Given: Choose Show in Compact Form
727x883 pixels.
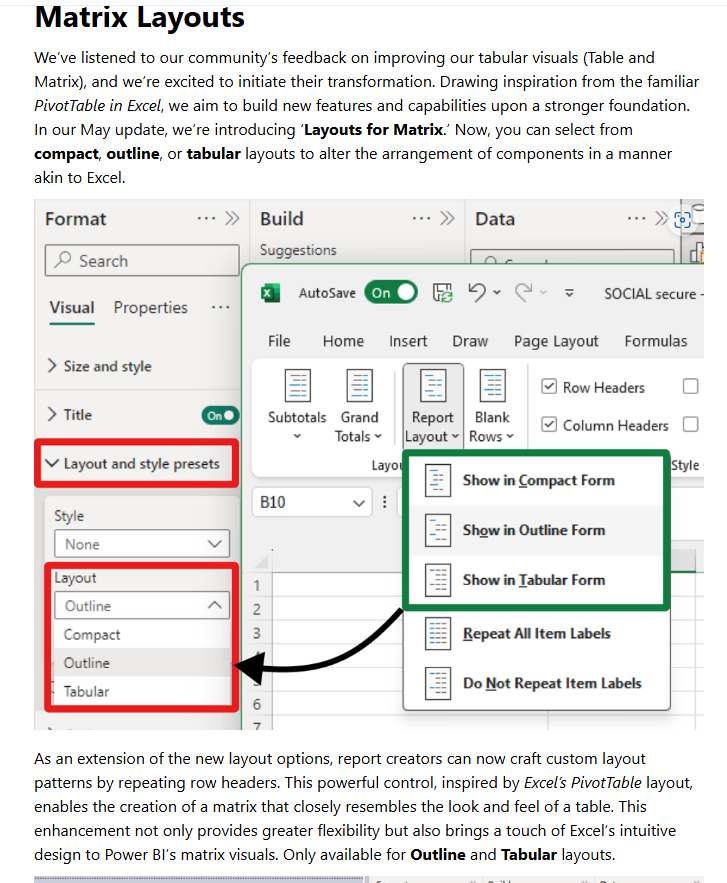Looking at the screenshot, I should click(x=537, y=480).
